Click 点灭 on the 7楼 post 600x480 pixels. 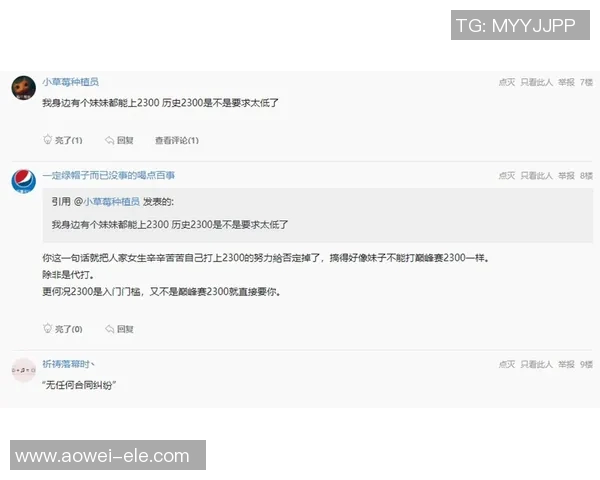click(x=507, y=82)
